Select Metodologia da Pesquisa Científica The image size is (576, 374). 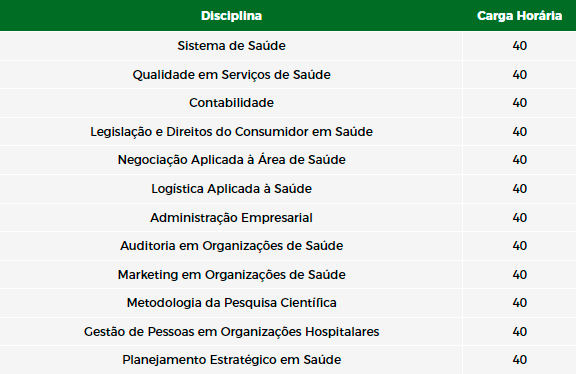(x=231, y=303)
